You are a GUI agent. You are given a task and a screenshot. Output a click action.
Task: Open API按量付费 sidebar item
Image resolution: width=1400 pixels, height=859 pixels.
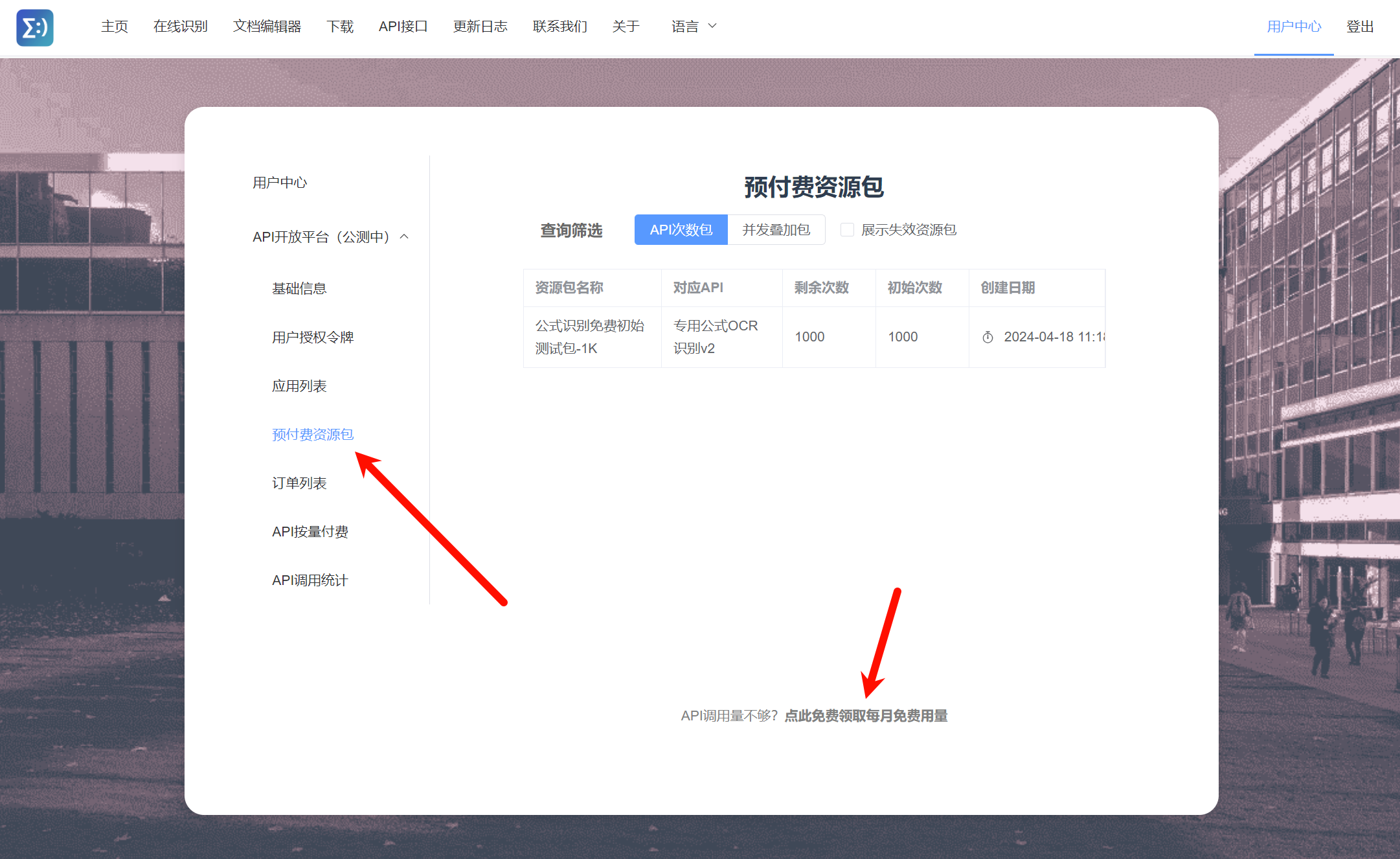point(310,532)
